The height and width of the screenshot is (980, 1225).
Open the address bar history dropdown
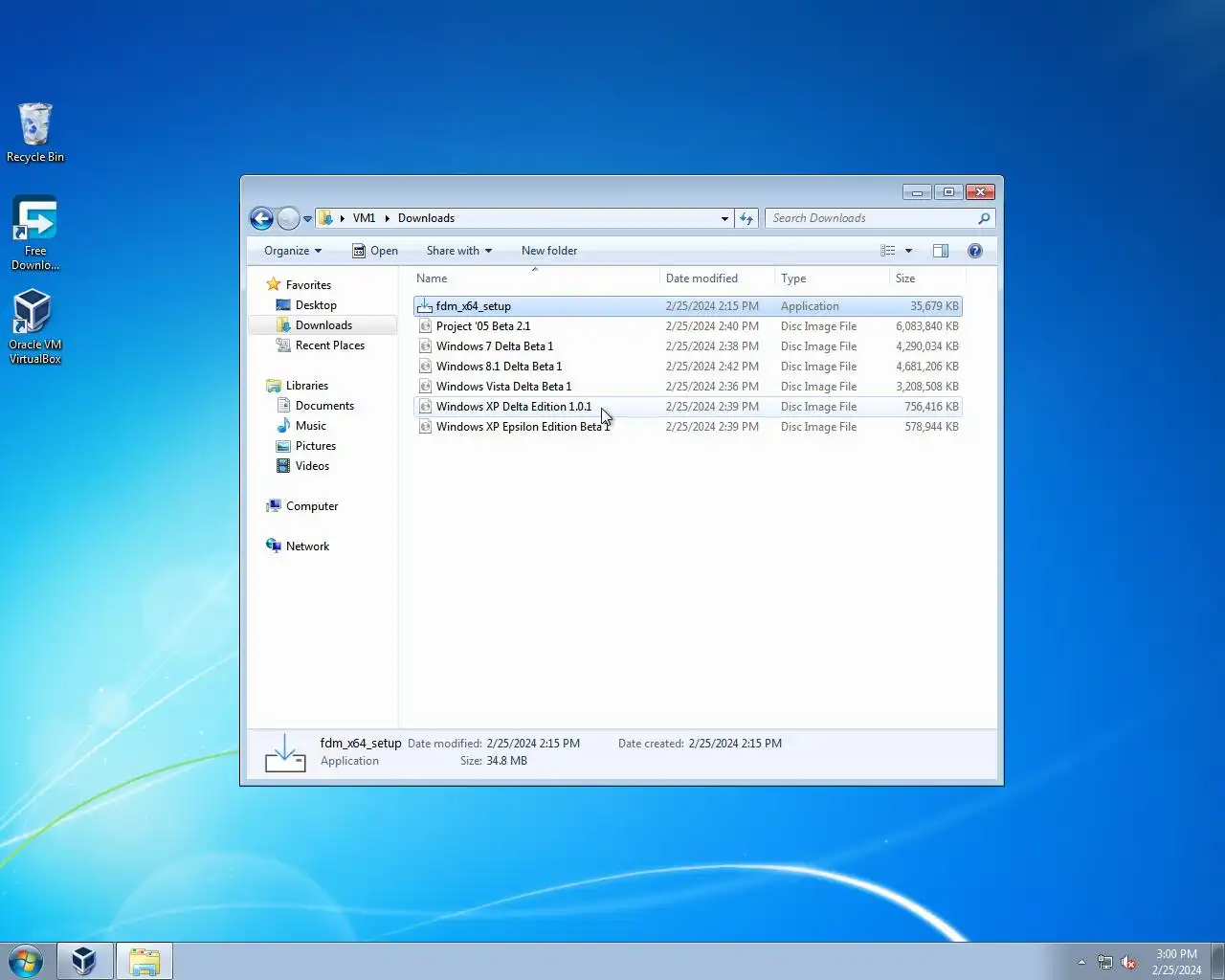point(724,218)
